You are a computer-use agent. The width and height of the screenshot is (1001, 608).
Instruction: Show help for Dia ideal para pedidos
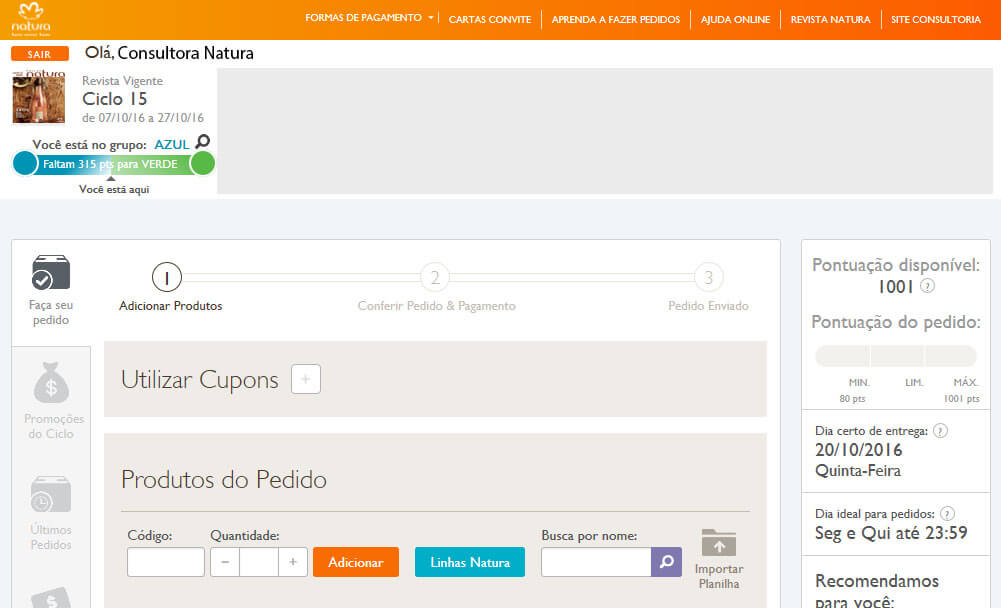coord(948,513)
